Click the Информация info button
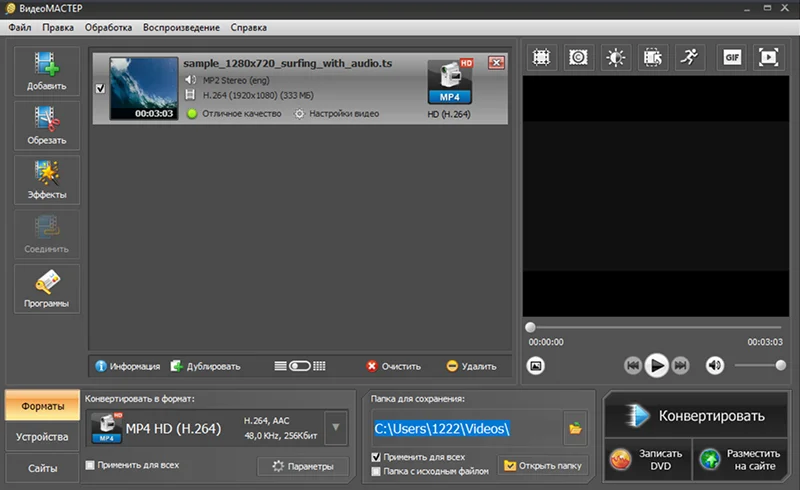 tap(128, 366)
